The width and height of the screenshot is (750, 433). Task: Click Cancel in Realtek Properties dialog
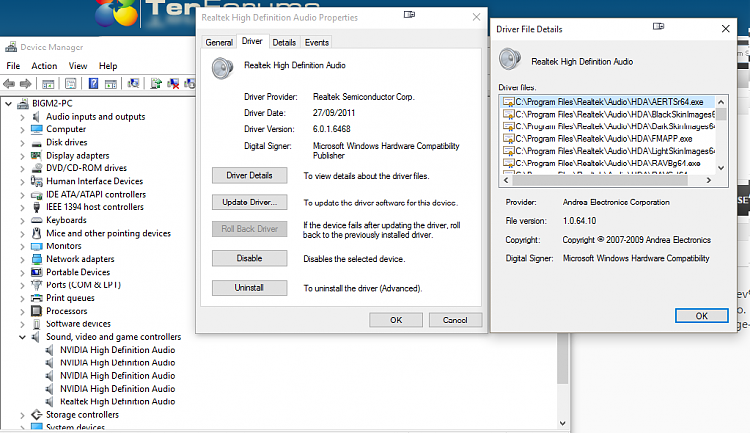pos(455,320)
